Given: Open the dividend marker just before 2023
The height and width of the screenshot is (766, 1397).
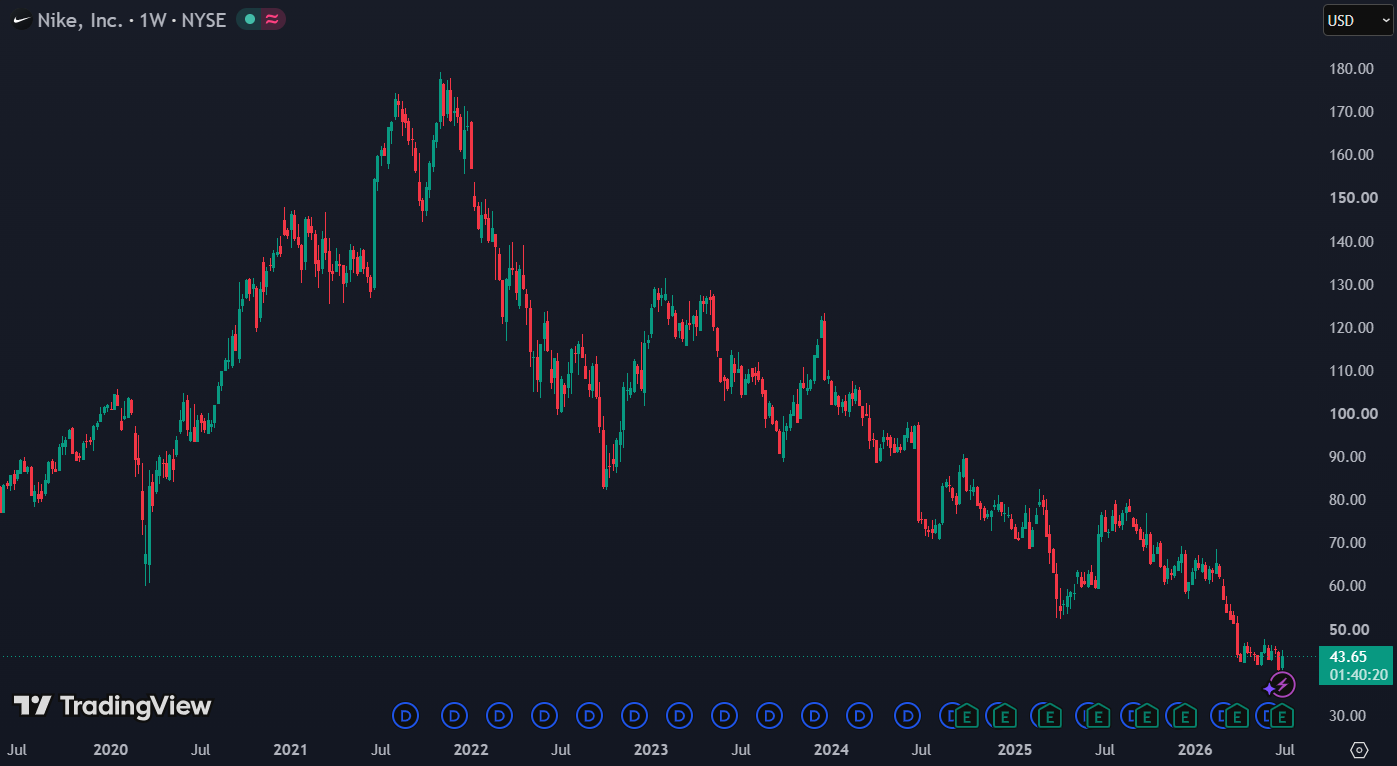Looking at the screenshot, I should click(x=635, y=715).
